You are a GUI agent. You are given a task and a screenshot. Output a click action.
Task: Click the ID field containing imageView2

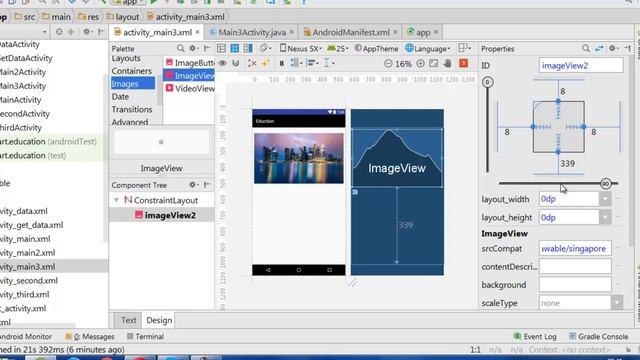pos(581,65)
